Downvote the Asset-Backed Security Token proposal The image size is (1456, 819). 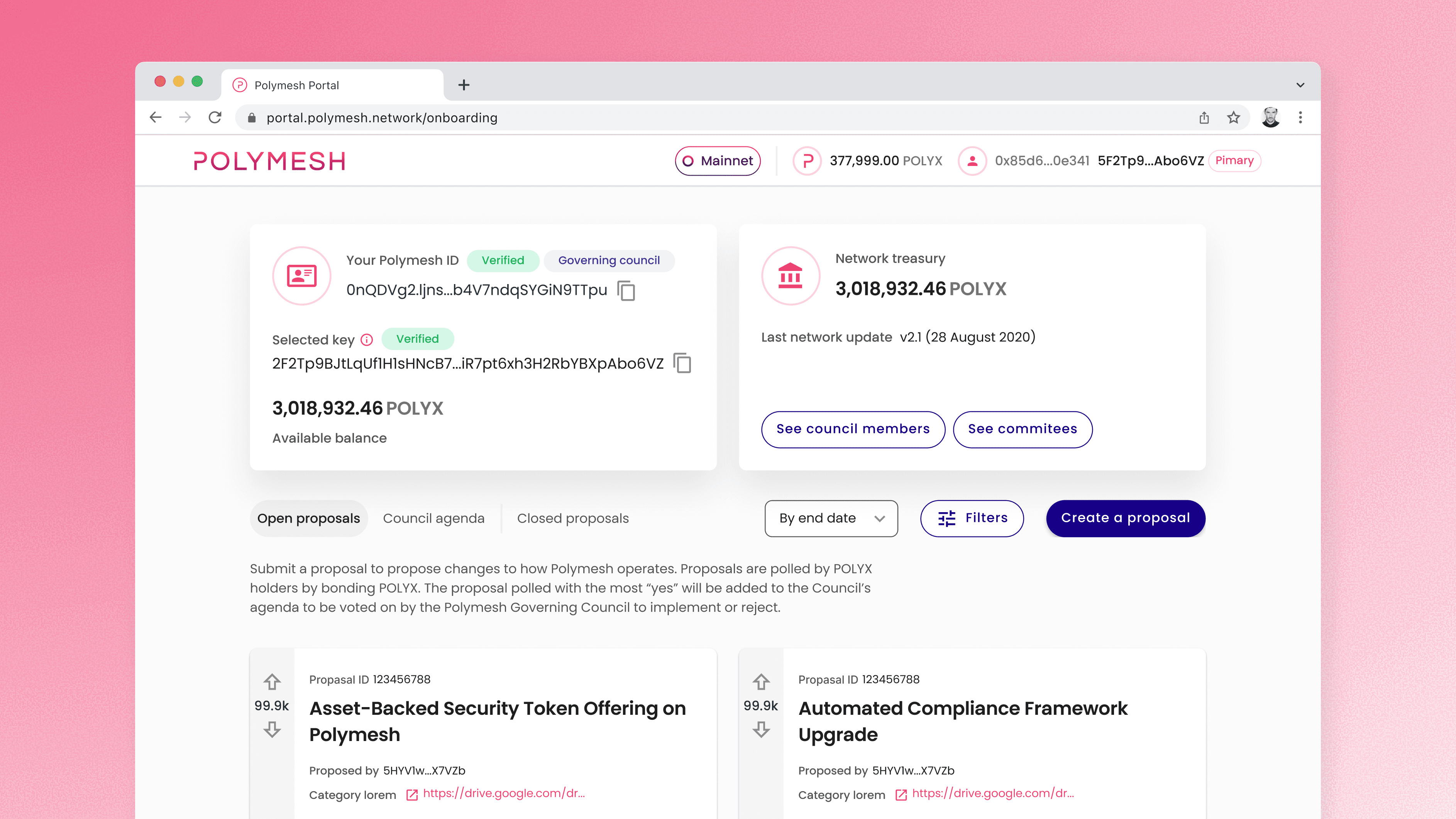pyautogui.click(x=272, y=729)
